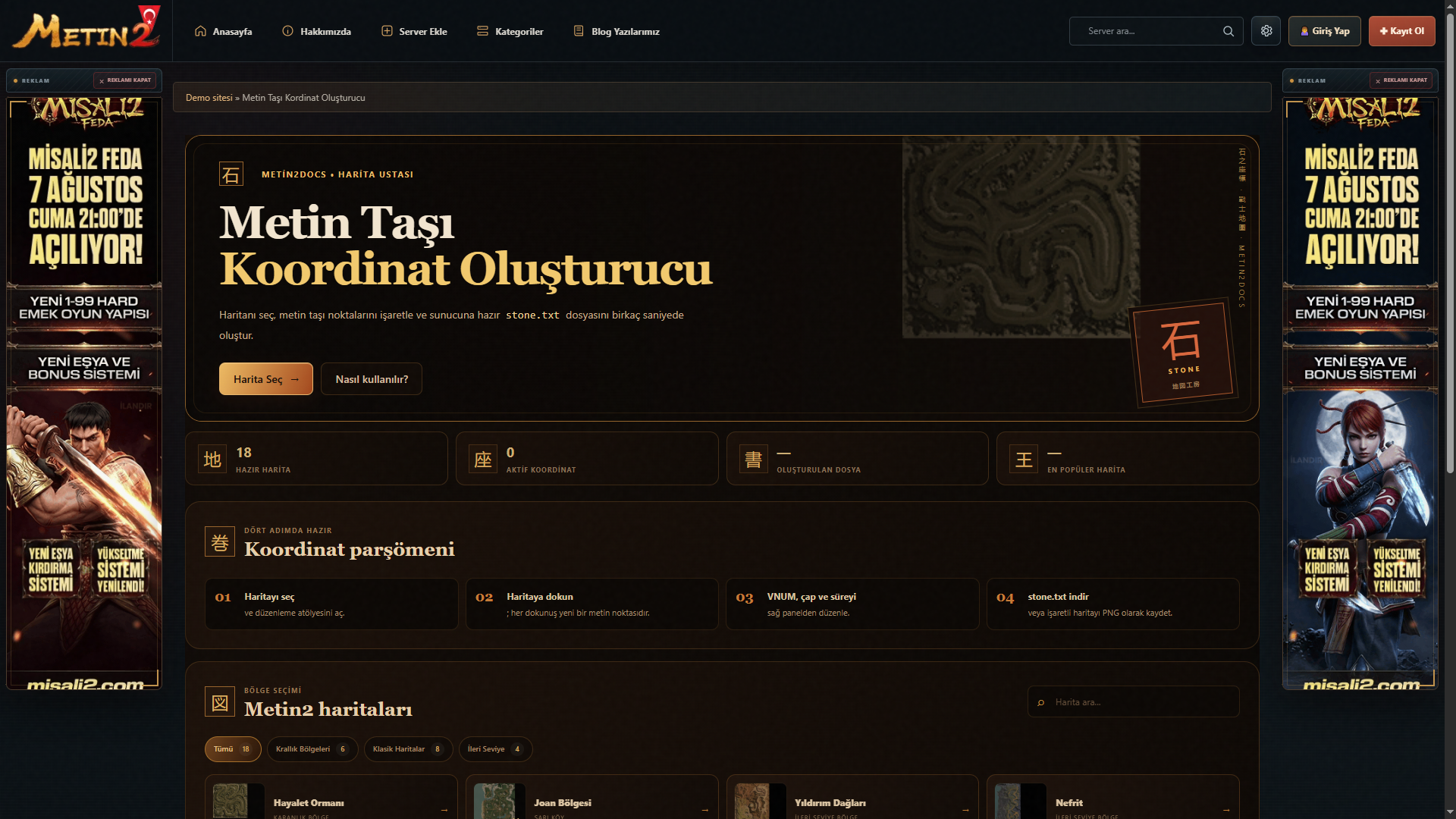The image size is (1456, 819).
Task: Click the Oluşturulan Dosya stat icon
Action: [753, 459]
